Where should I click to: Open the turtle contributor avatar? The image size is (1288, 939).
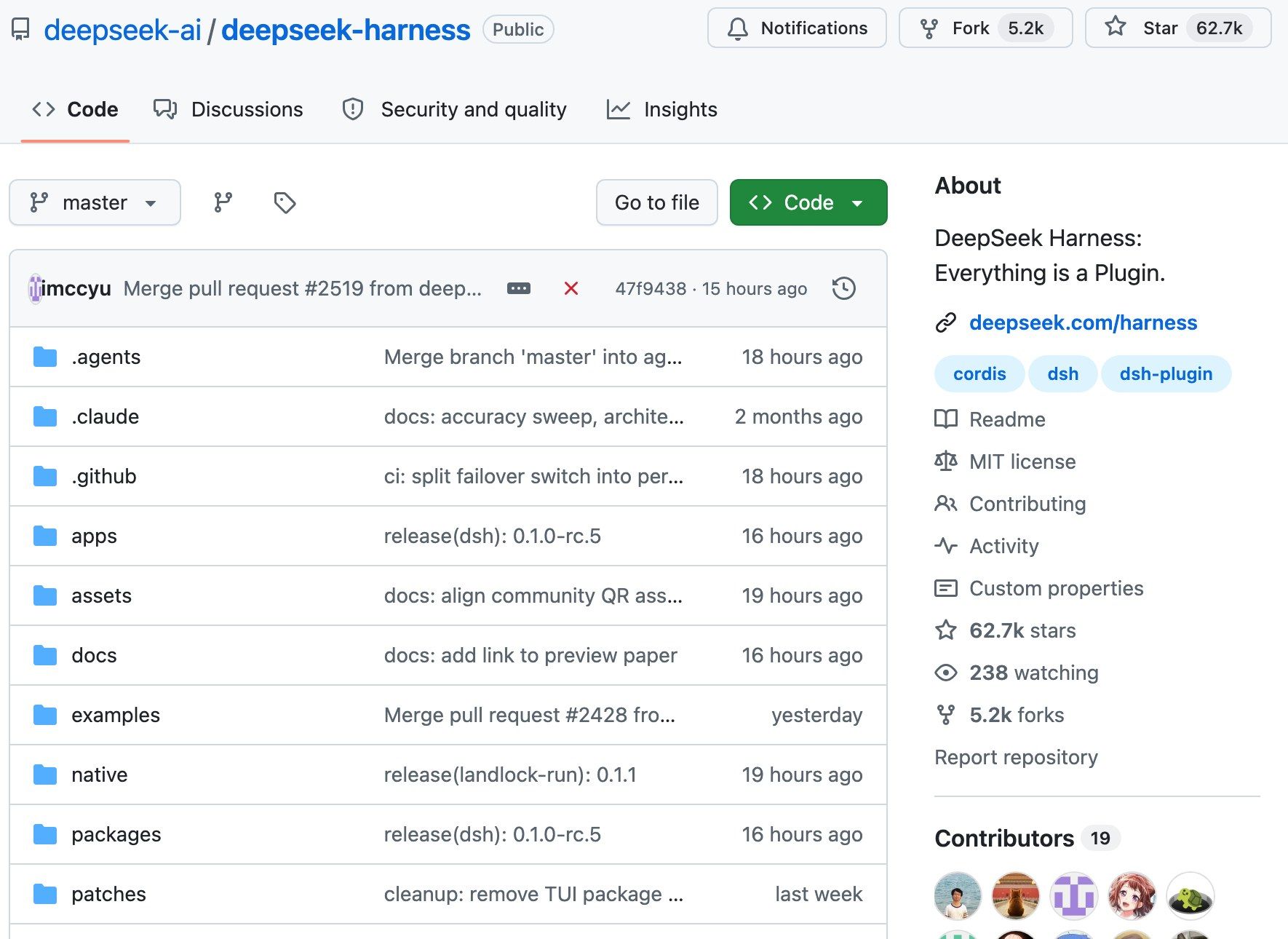(x=1190, y=895)
